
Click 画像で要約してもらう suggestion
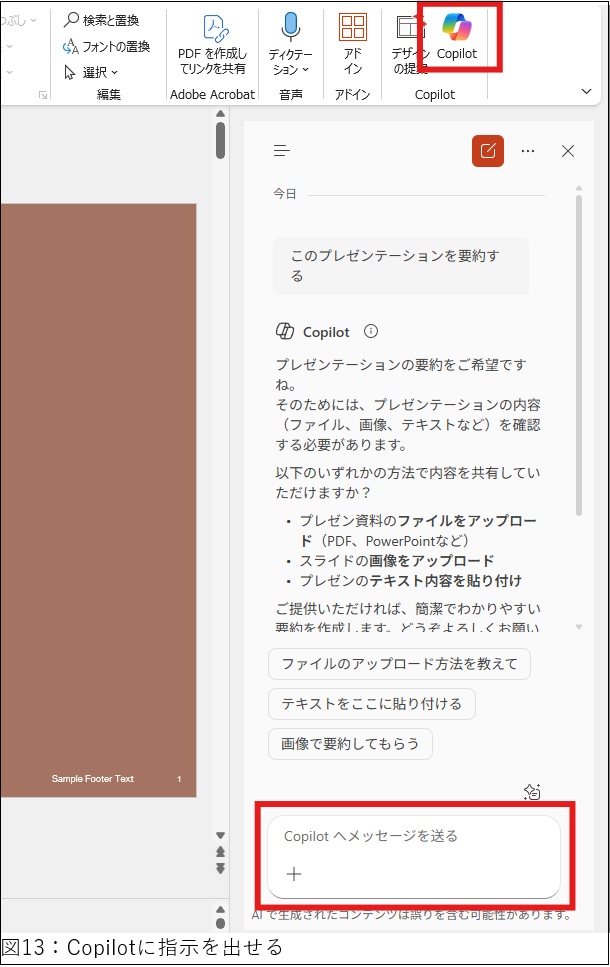[350, 744]
